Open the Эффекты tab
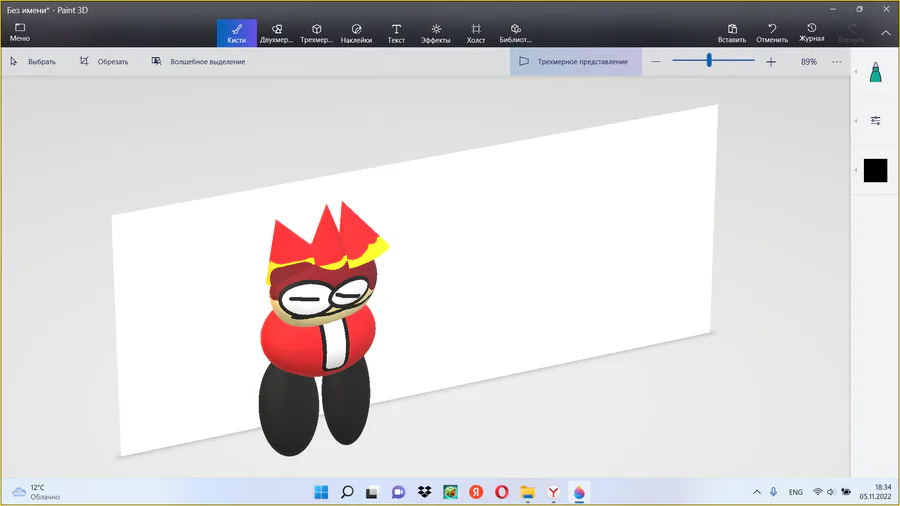The image size is (900, 506). [436, 33]
